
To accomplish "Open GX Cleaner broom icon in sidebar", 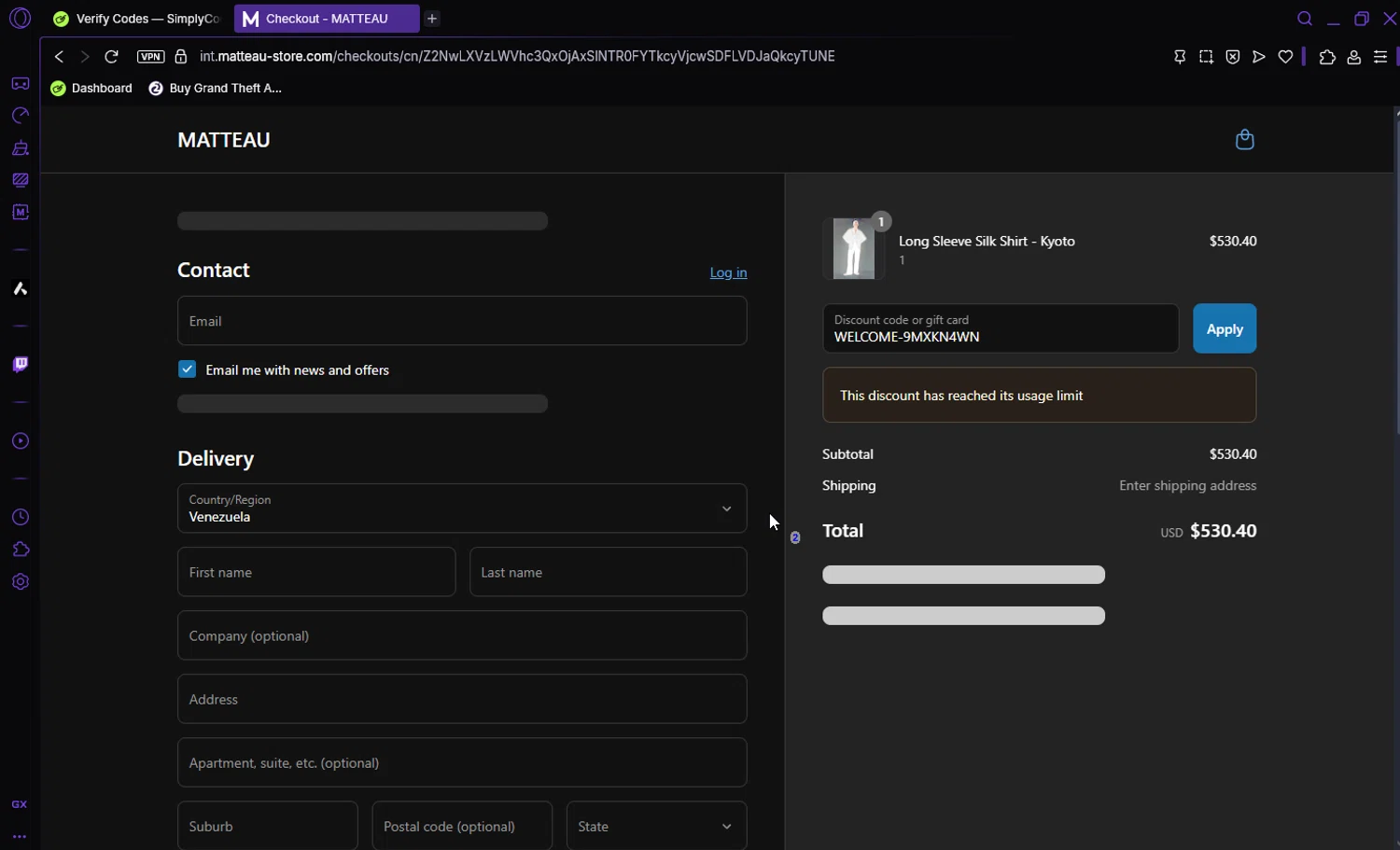I will pos(20,148).
